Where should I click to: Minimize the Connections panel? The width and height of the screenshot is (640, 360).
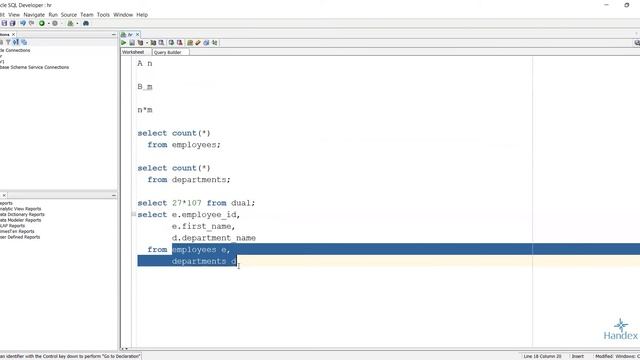click(x=114, y=35)
